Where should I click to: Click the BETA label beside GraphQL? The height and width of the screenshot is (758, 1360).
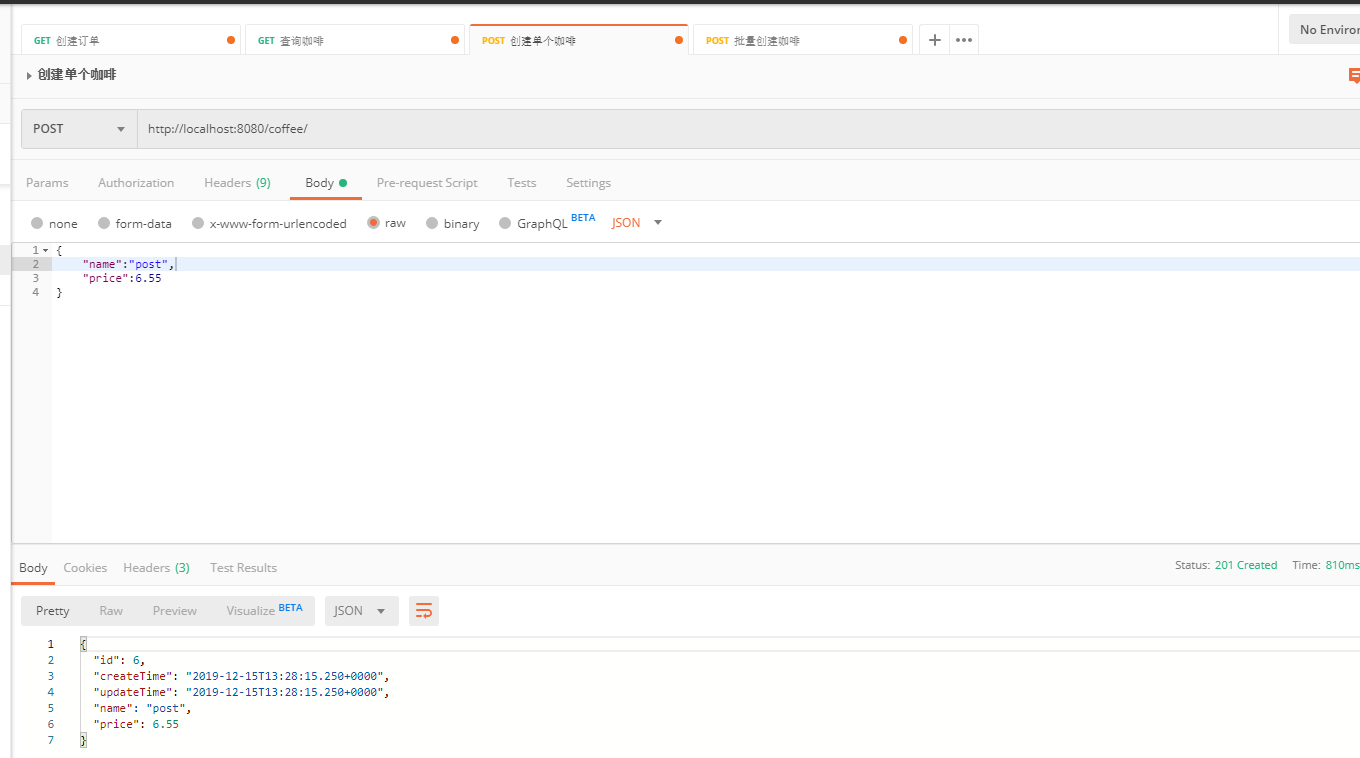pos(583,218)
